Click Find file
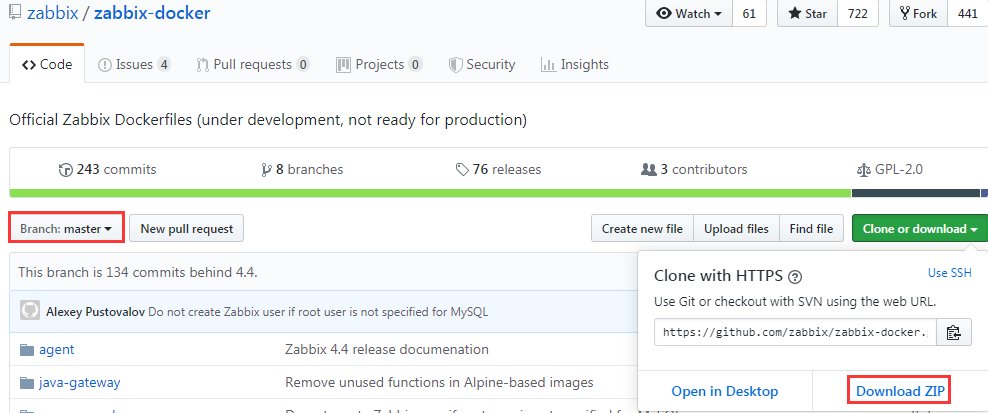 click(812, 229)
